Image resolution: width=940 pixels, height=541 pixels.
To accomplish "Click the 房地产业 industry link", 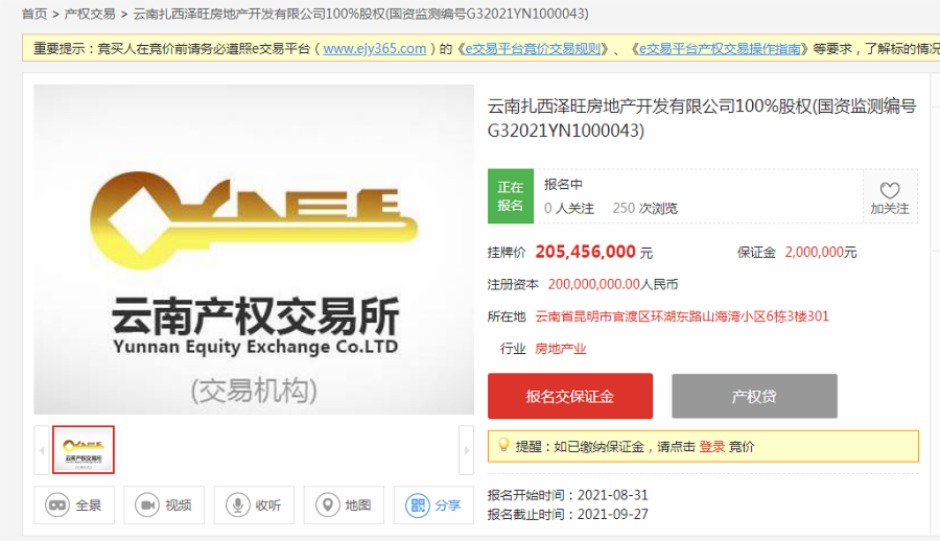I will pyautogui.click(x=560, y=349).
